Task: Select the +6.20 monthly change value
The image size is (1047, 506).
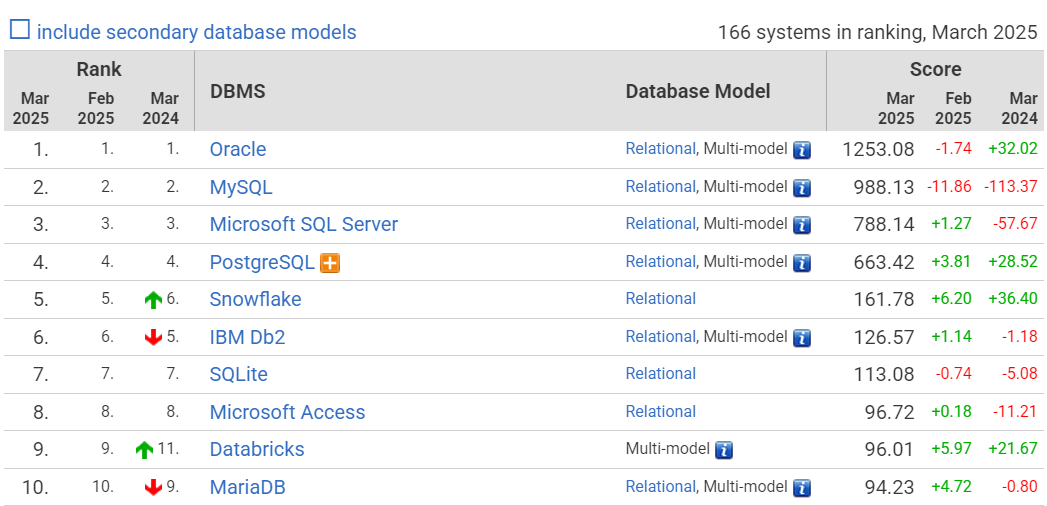Action: coord(952,300)
